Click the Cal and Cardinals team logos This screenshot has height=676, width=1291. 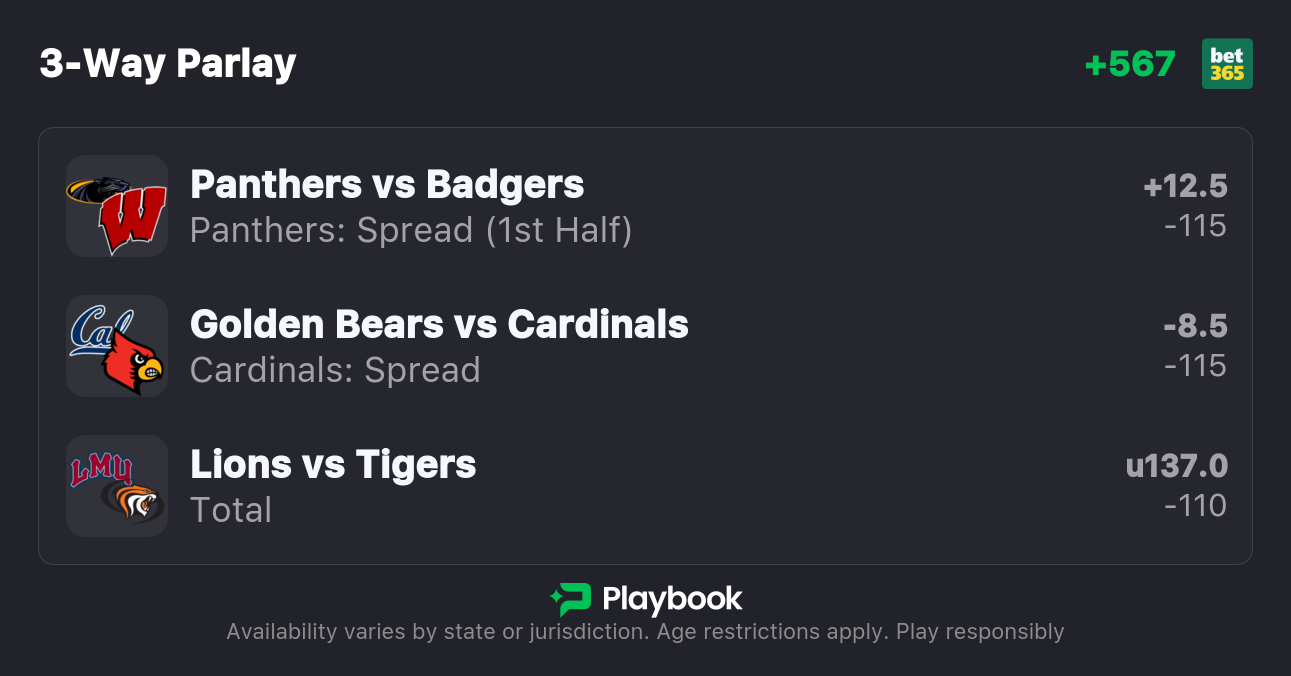click(116, 346)
